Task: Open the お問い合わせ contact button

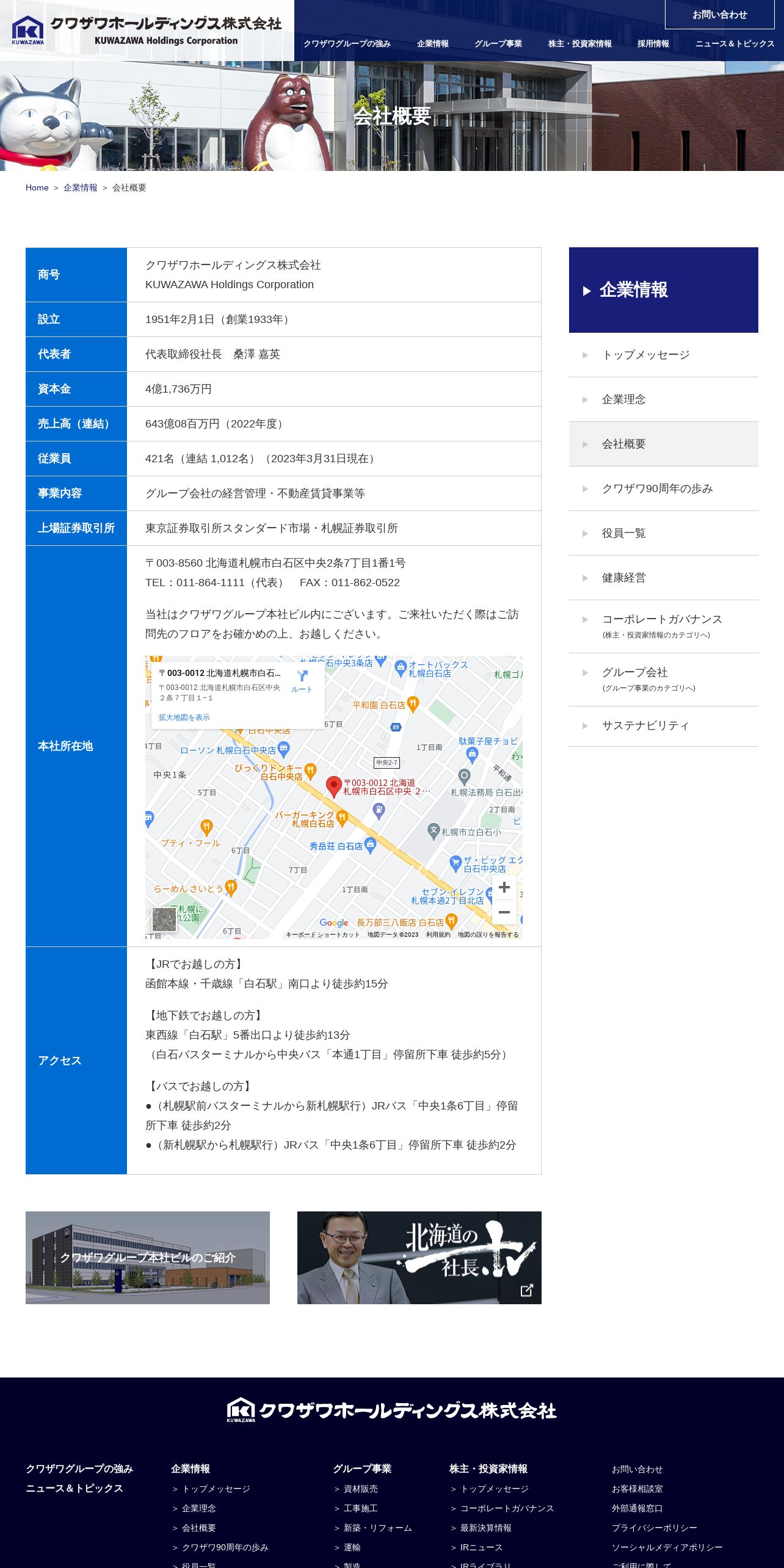Action: click(719, 15)
